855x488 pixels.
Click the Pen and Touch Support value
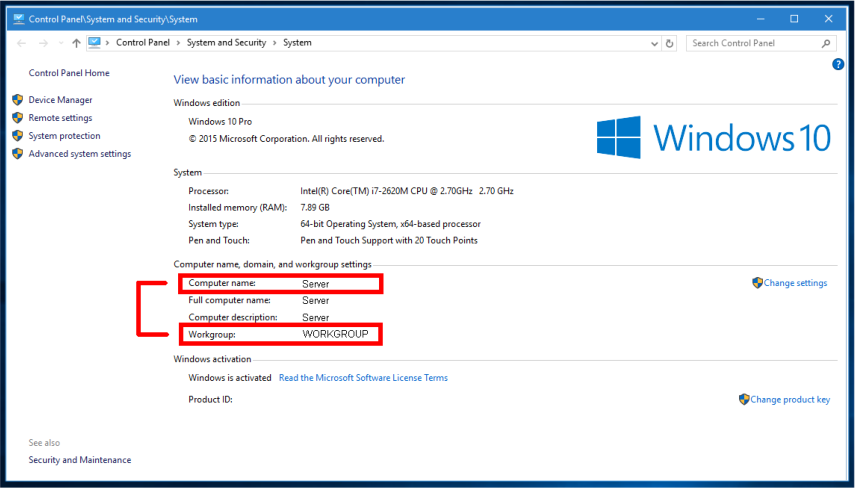coord(389,240)
